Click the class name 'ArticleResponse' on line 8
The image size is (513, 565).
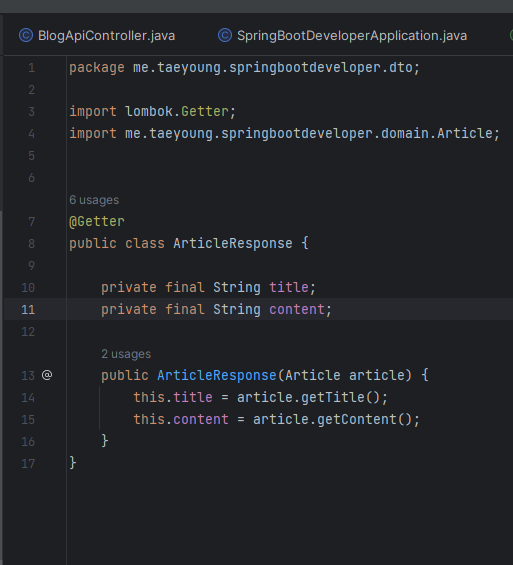click(233, 244)
